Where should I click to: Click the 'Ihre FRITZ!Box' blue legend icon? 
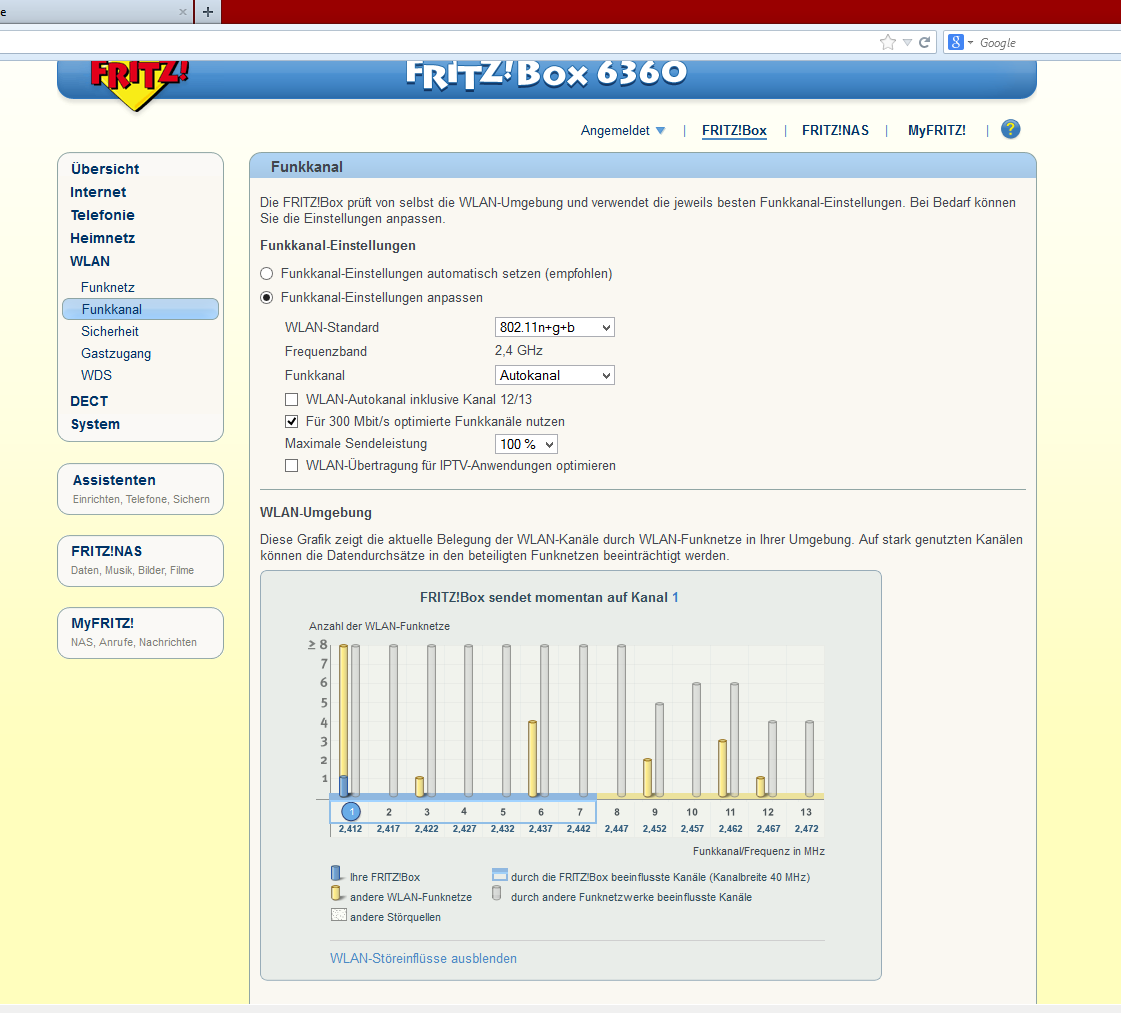(x=336, y=874)
